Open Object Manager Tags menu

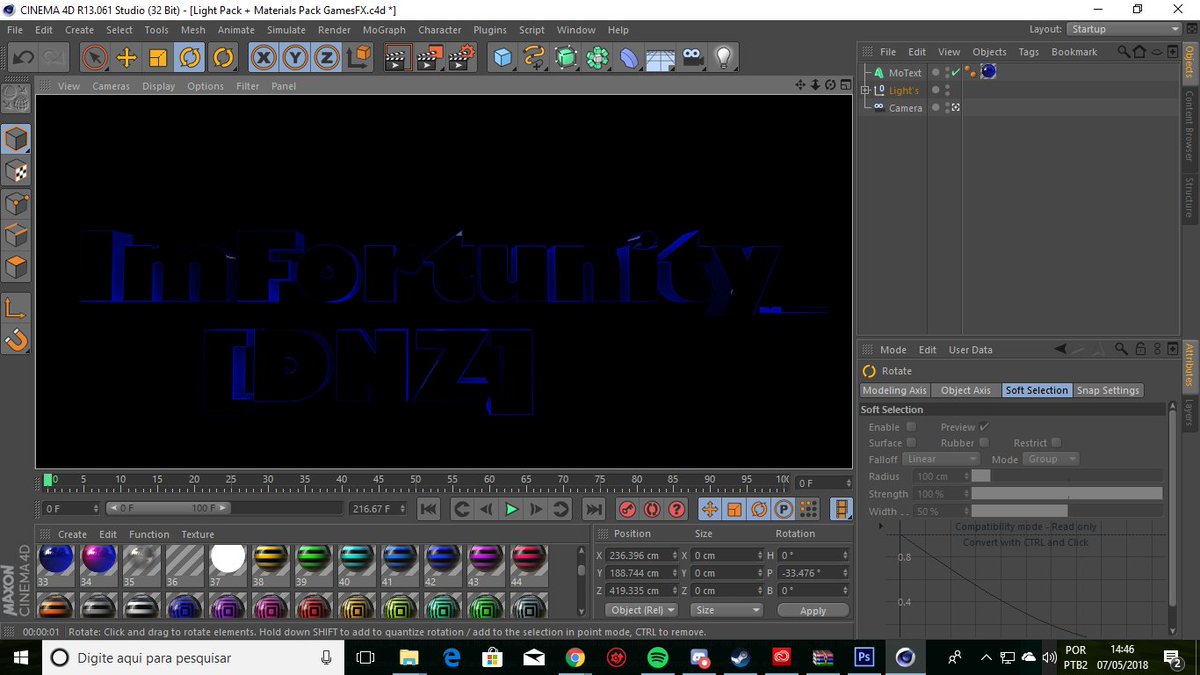point(1029,52)
